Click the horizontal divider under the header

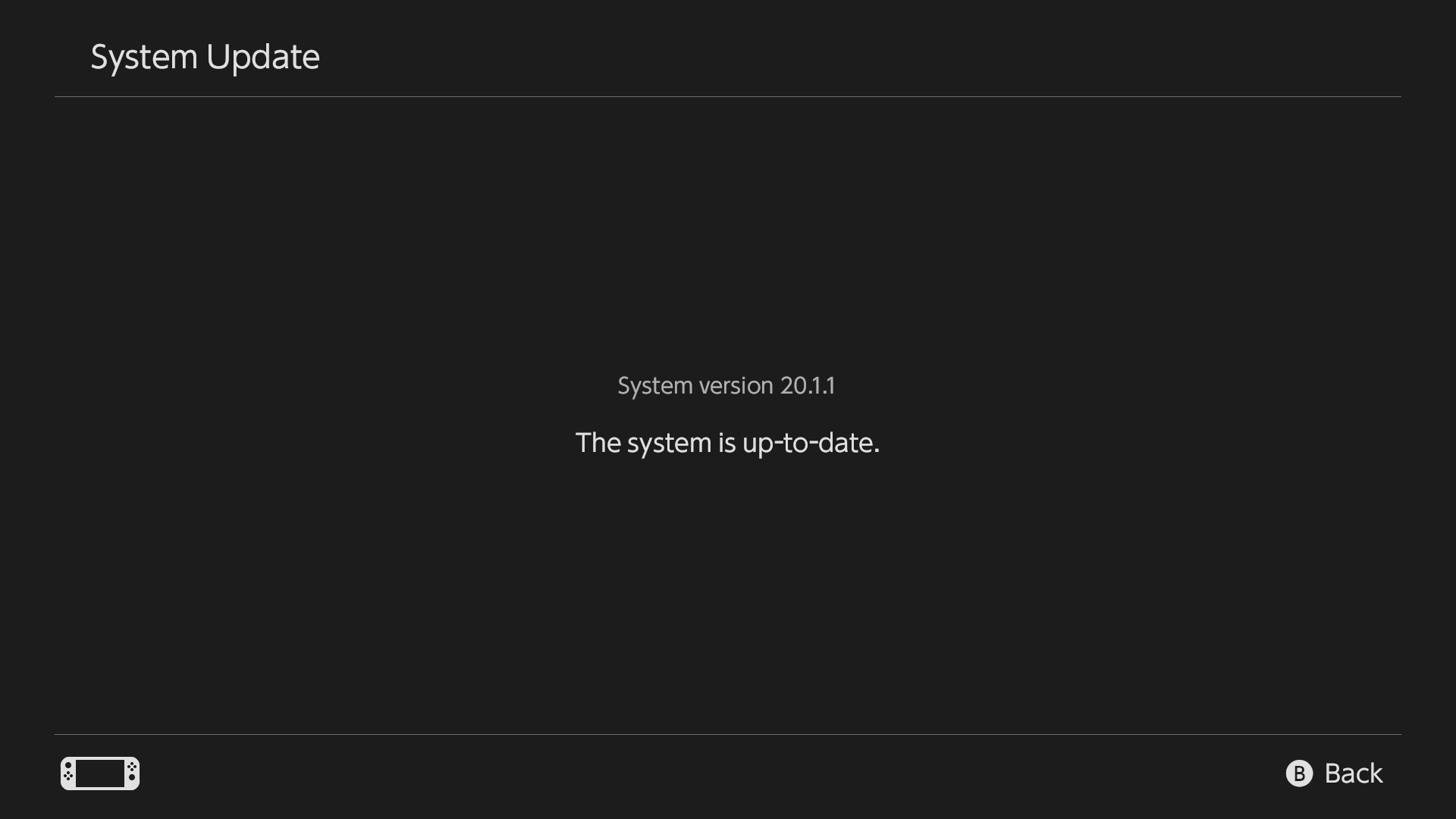coord(728,96)
